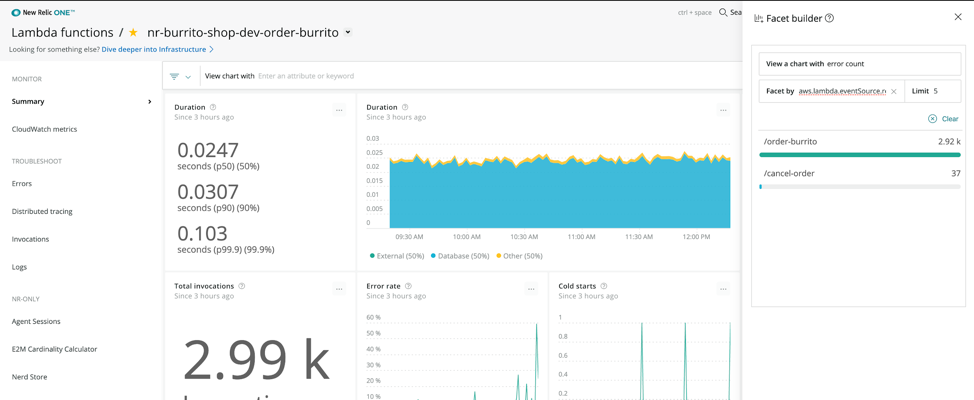Screen dimensions: 974x400
Task: Toggle the Database (50%) legend item
Action: (x=458, y=256)
